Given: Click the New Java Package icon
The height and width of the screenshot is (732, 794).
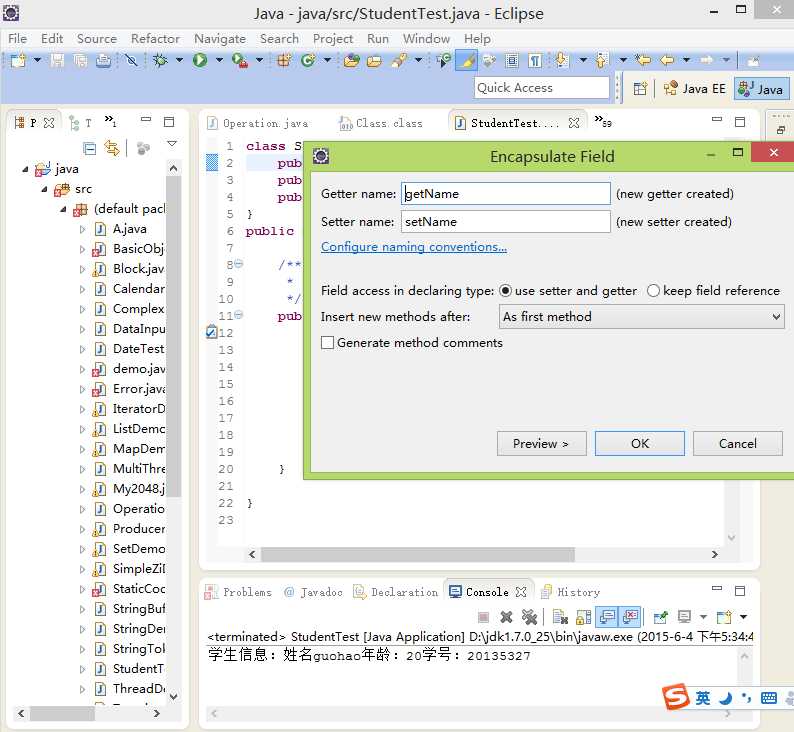Looking at the screenshot, I should 284,61.
